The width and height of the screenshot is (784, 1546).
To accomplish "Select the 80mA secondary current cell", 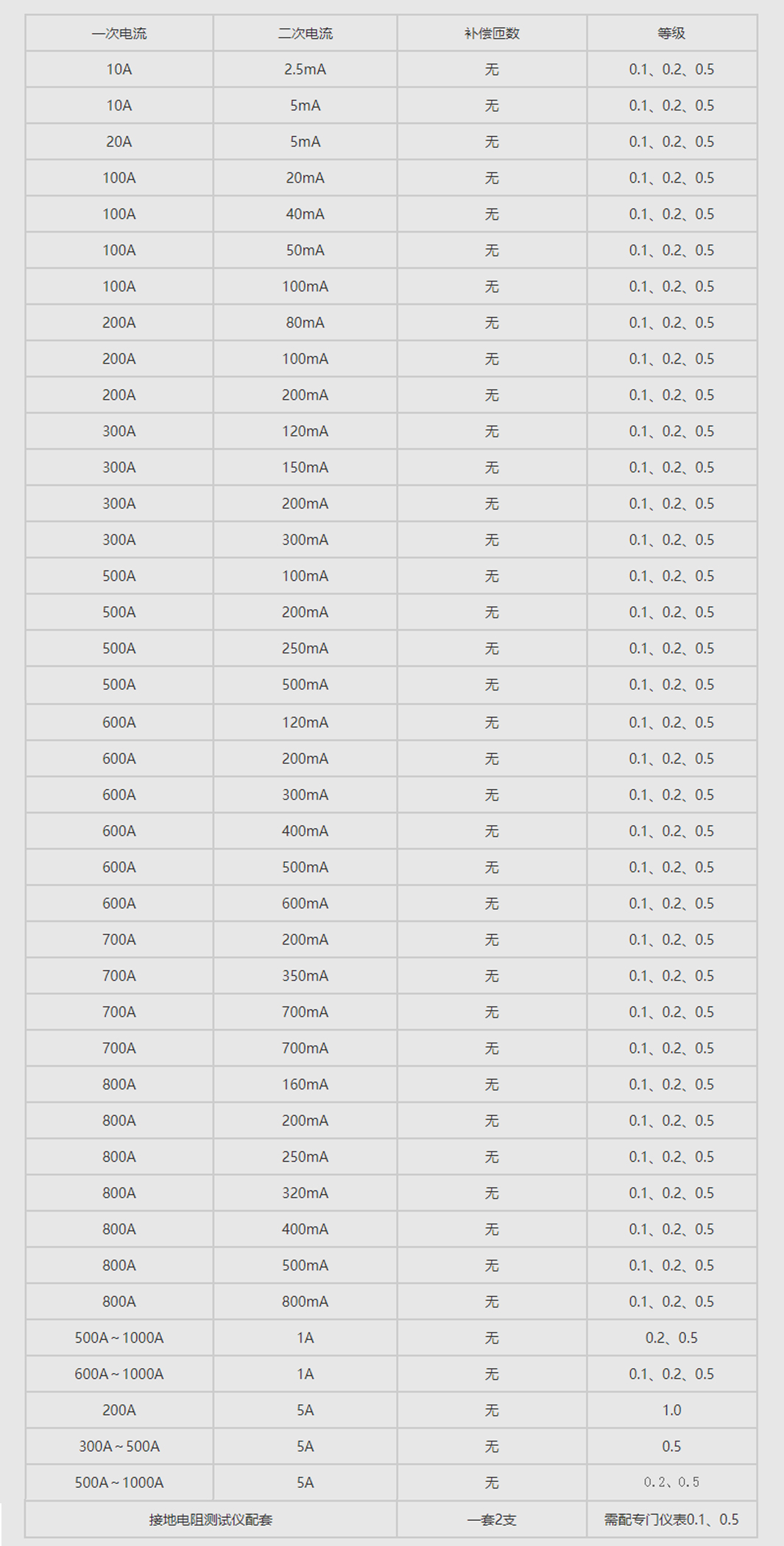I will click(305, 322).
